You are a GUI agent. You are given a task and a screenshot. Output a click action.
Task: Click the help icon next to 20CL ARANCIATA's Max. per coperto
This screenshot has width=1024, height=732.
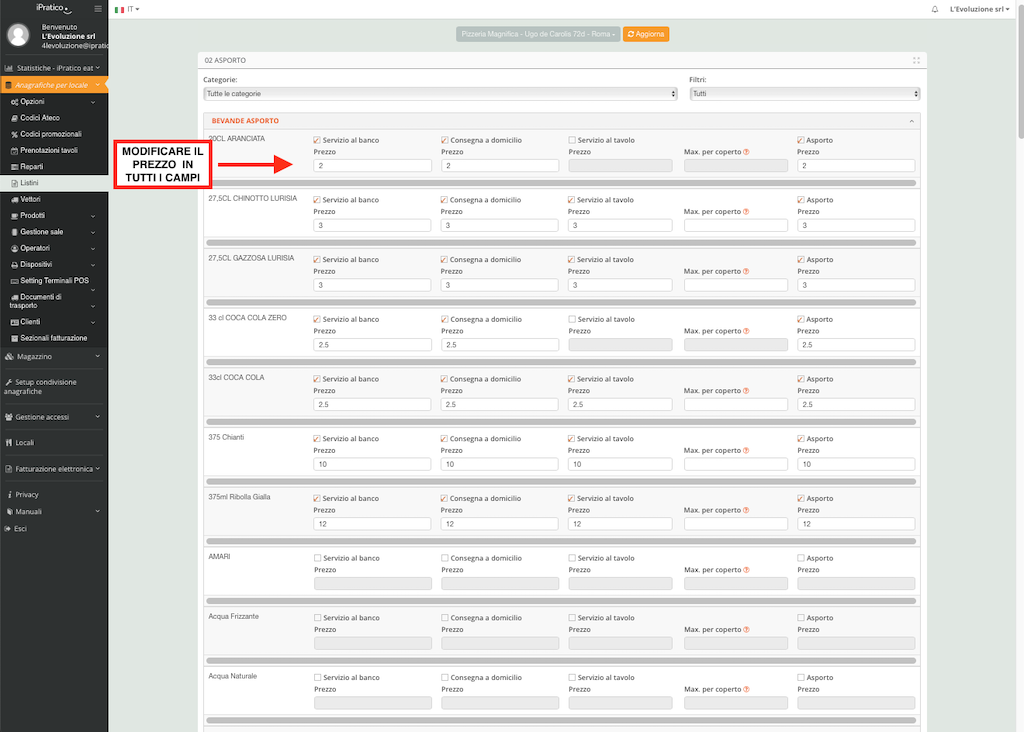pyautogui.click(x=746, y=152)
